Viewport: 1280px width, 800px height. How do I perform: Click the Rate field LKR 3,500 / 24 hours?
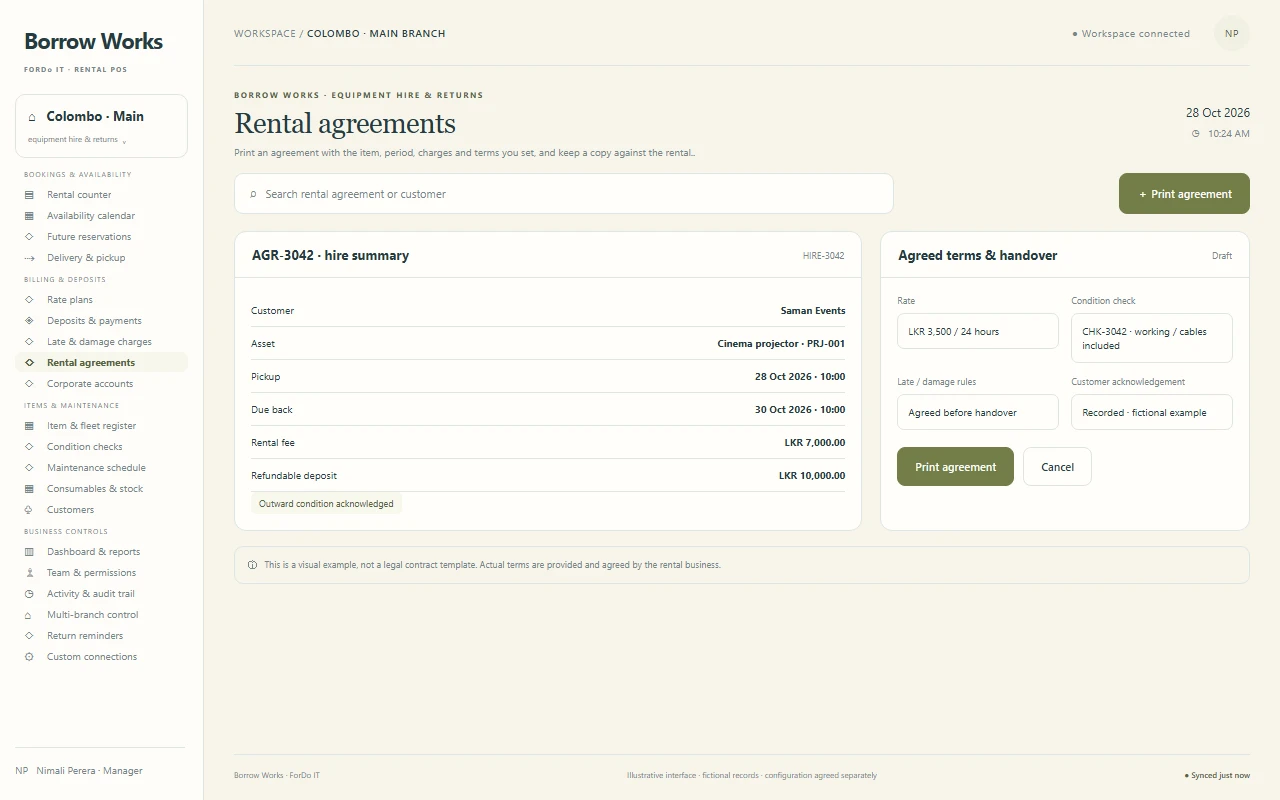pyautogui.click(x=978, y=331)
